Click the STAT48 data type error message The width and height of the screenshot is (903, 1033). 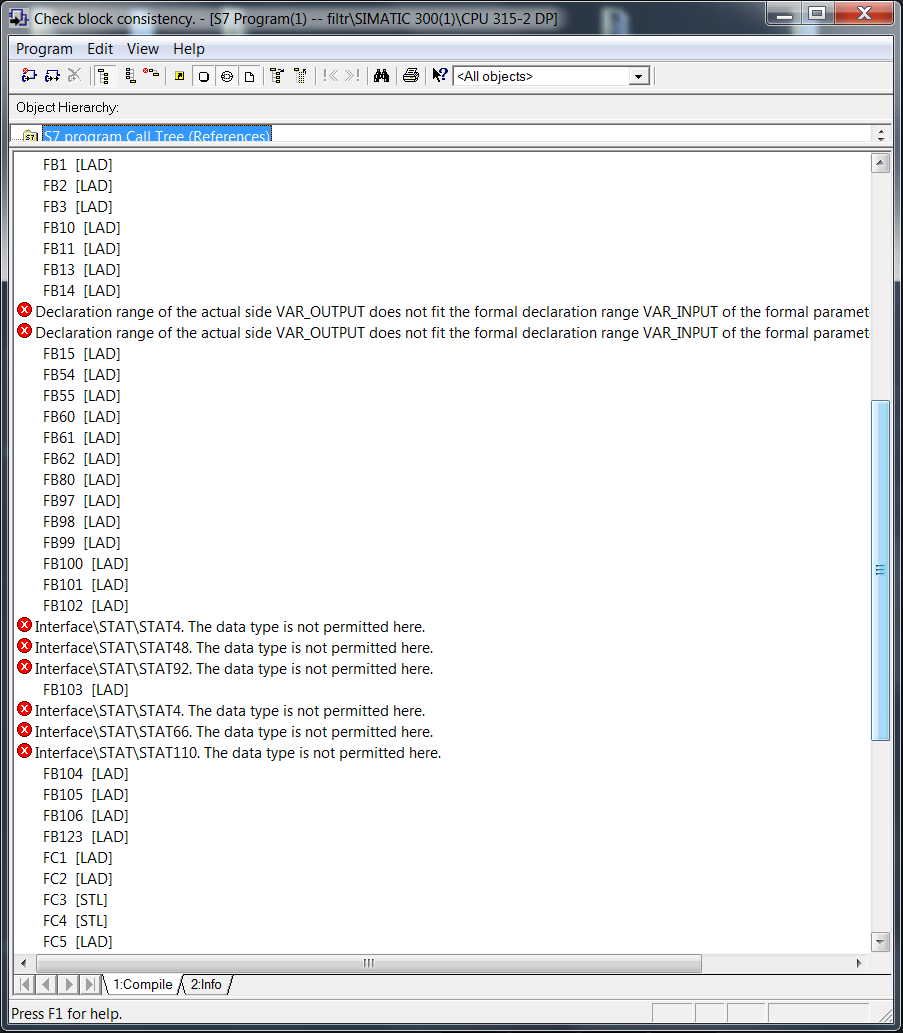click(234, 648)
